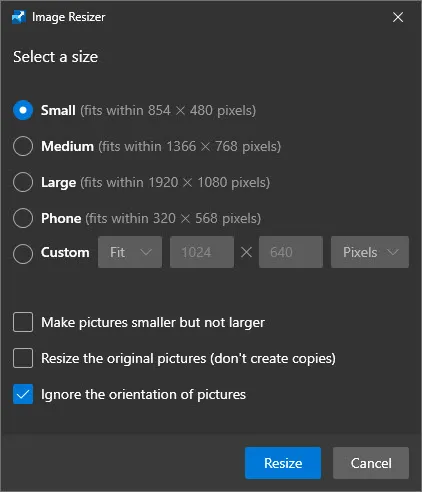Expand the Pixels unit dropdown
Image resolution: width=422 pixels, height=492 pixels.
tap(370, 252)
